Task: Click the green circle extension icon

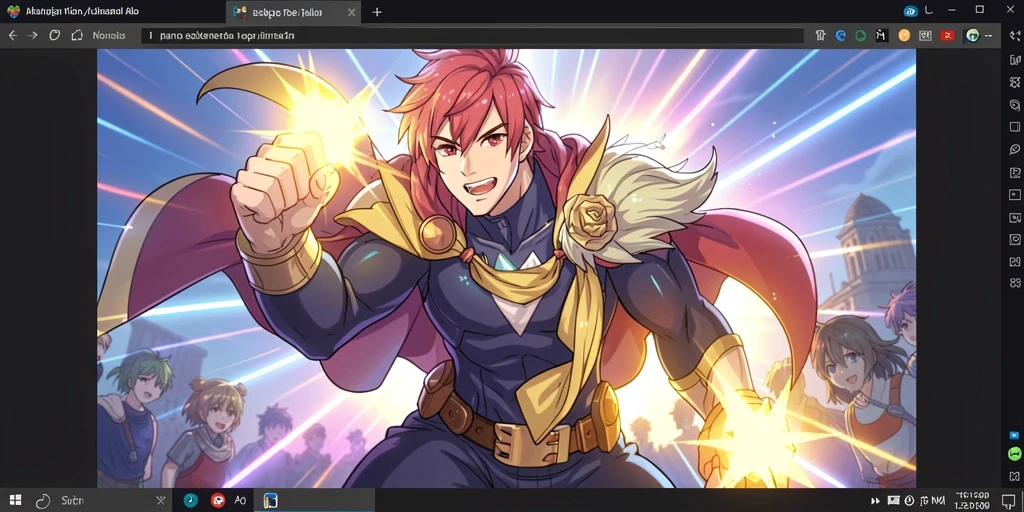Action: [861, 36]
